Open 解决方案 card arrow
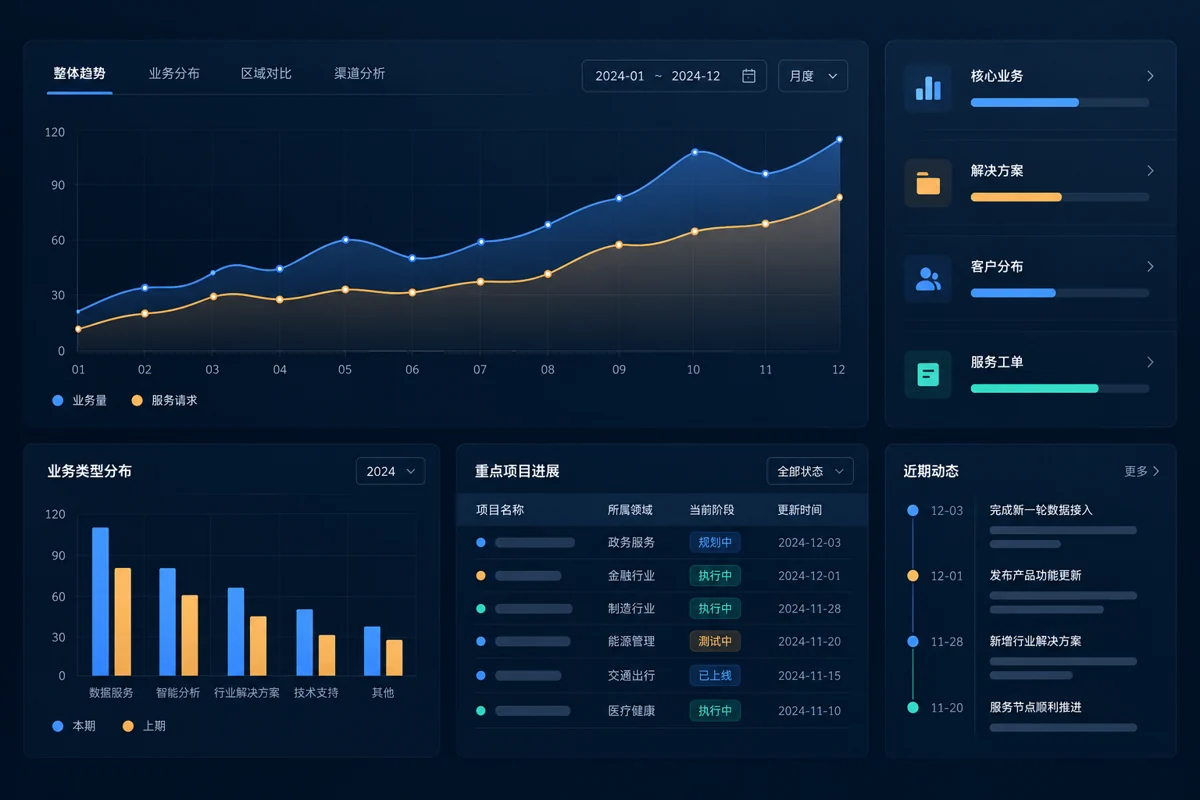The image size is (1200, 800). 1150,171
